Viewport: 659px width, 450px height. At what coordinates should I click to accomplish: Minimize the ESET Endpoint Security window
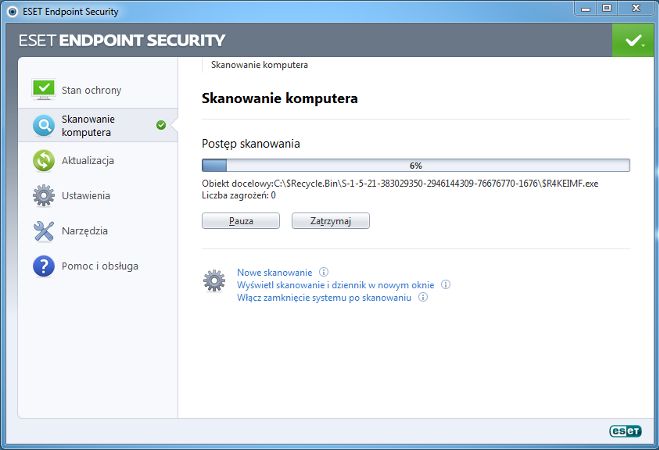click(586, 8)
